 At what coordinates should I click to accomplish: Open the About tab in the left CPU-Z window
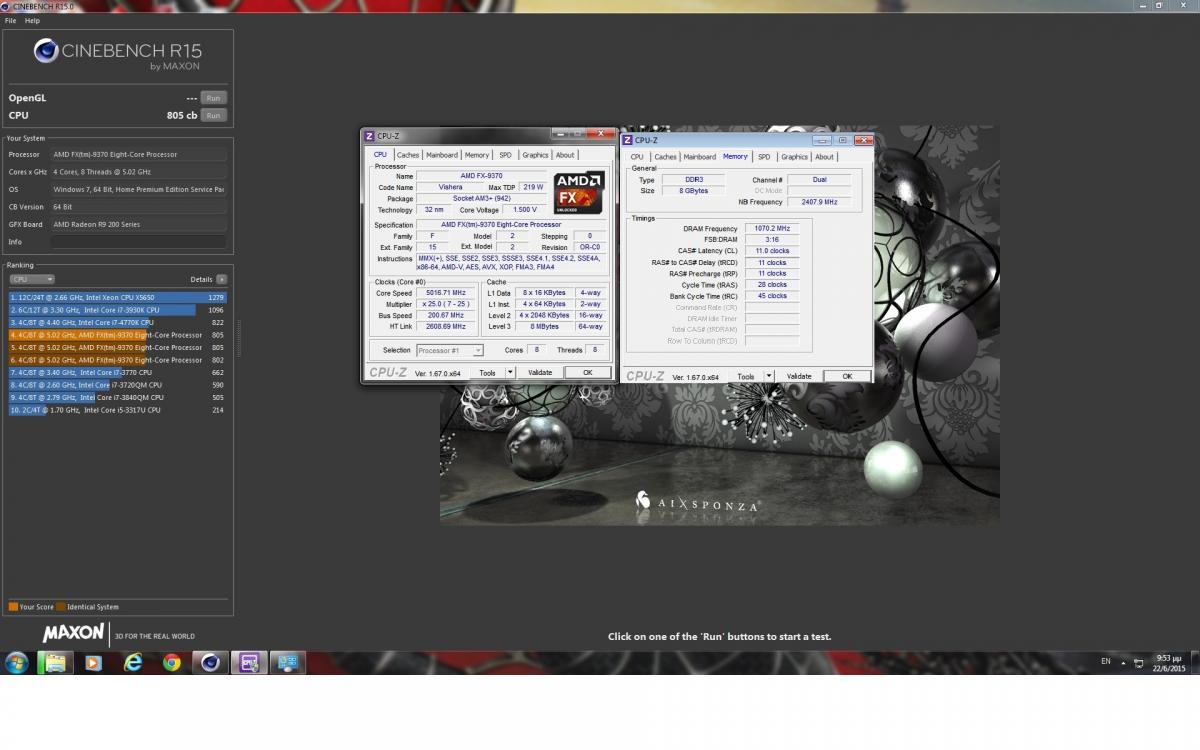[565, 155]
